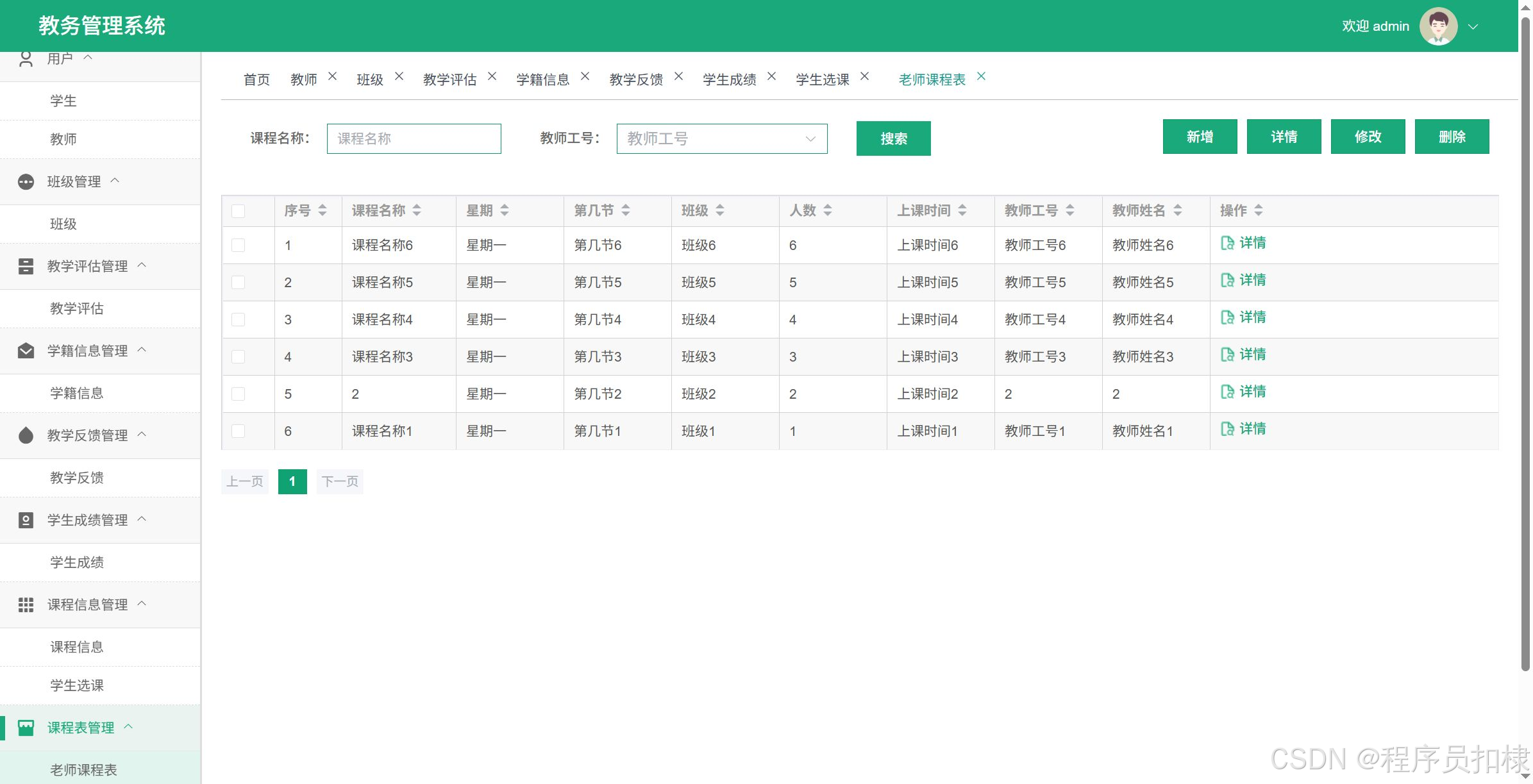Open 学生选课 in the sidebar
The image size is (1533, 784).
tap(77, 685)
